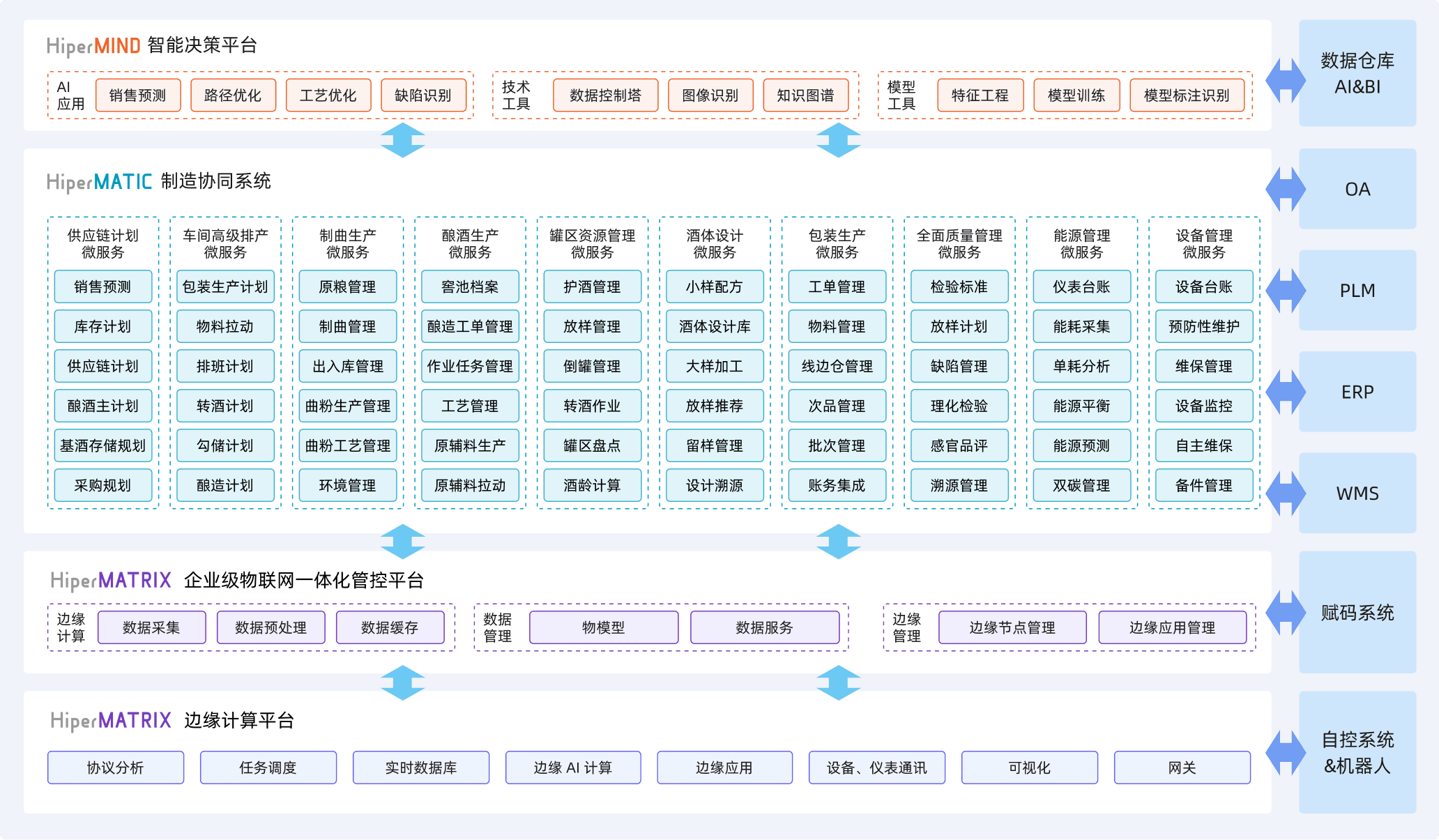
Task: Click the 自控系统&机器人 panel
Action: [1357, 752]
